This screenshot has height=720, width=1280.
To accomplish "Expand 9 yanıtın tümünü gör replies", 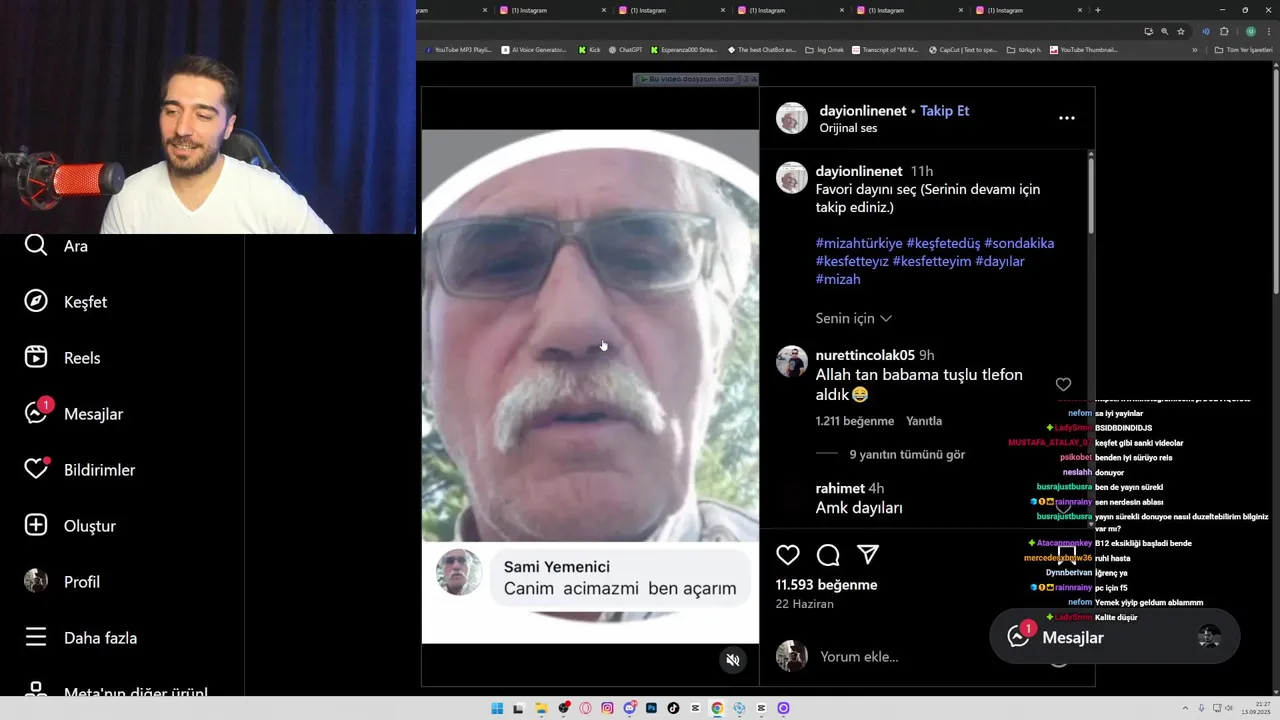I will pyautogui.click(x=907, y=454).
